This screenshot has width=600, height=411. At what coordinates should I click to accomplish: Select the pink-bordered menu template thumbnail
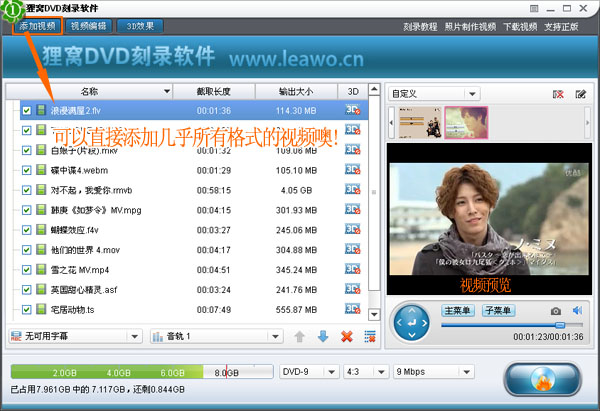click(466, 122)
